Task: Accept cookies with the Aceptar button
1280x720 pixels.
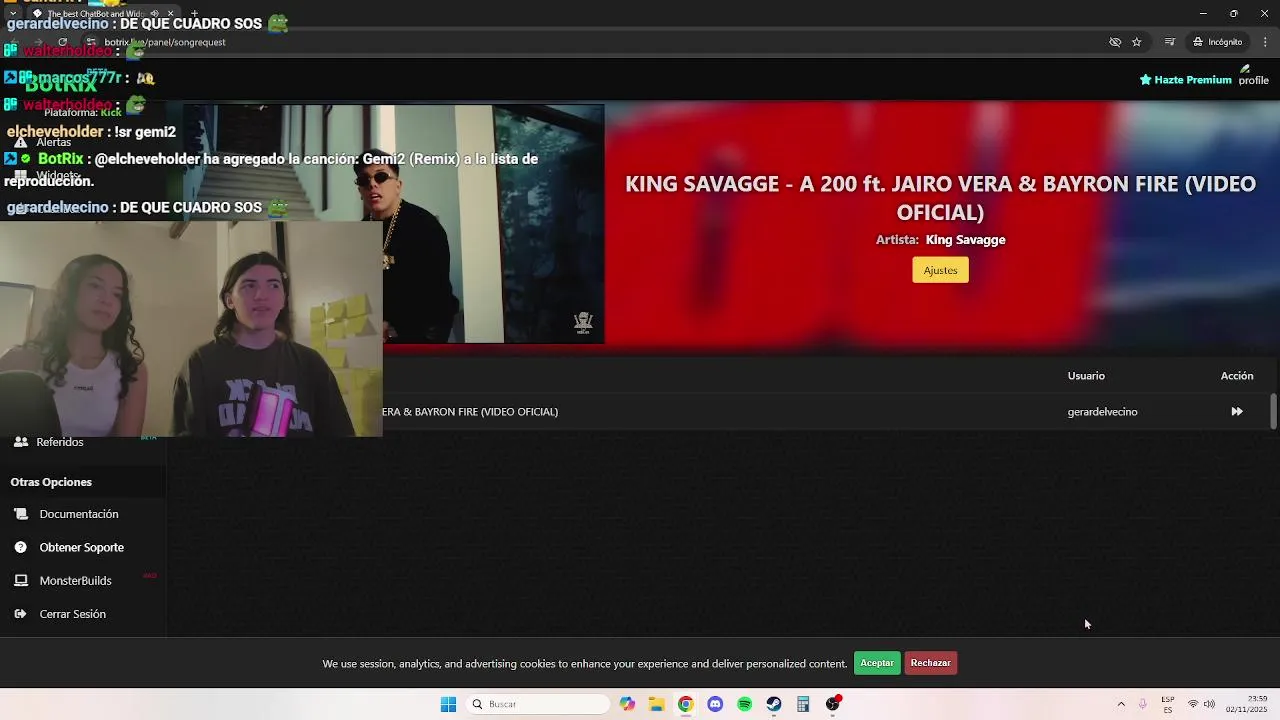Action: [x=877, y=663]
